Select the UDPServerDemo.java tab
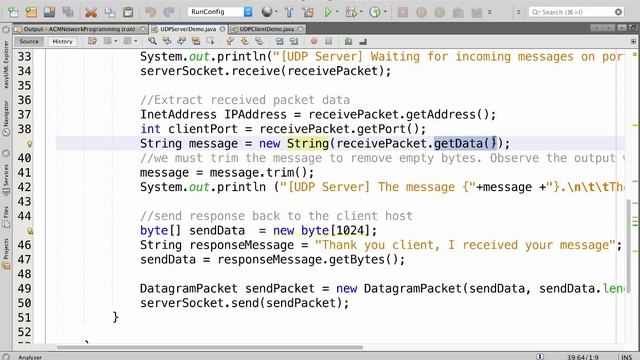640x360 pixels. [x=187, y=29]
